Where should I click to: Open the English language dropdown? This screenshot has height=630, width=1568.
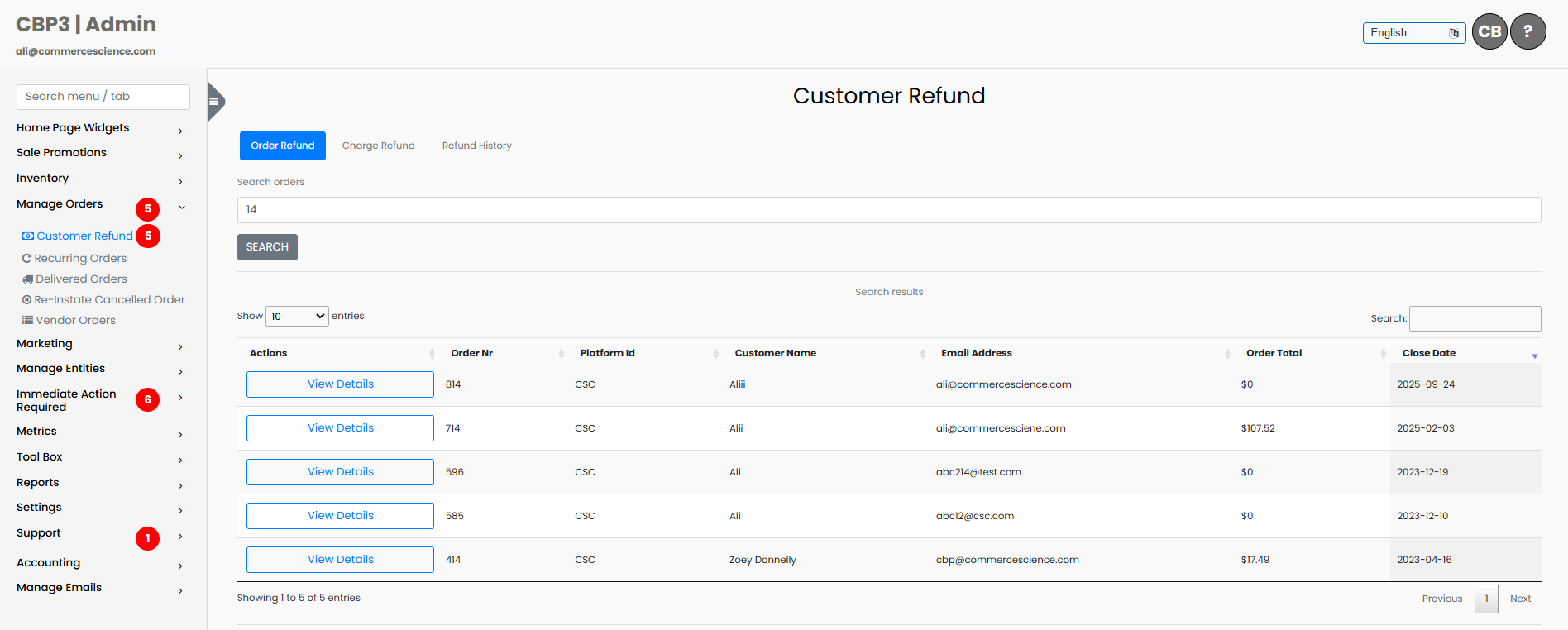(1413, 33)
